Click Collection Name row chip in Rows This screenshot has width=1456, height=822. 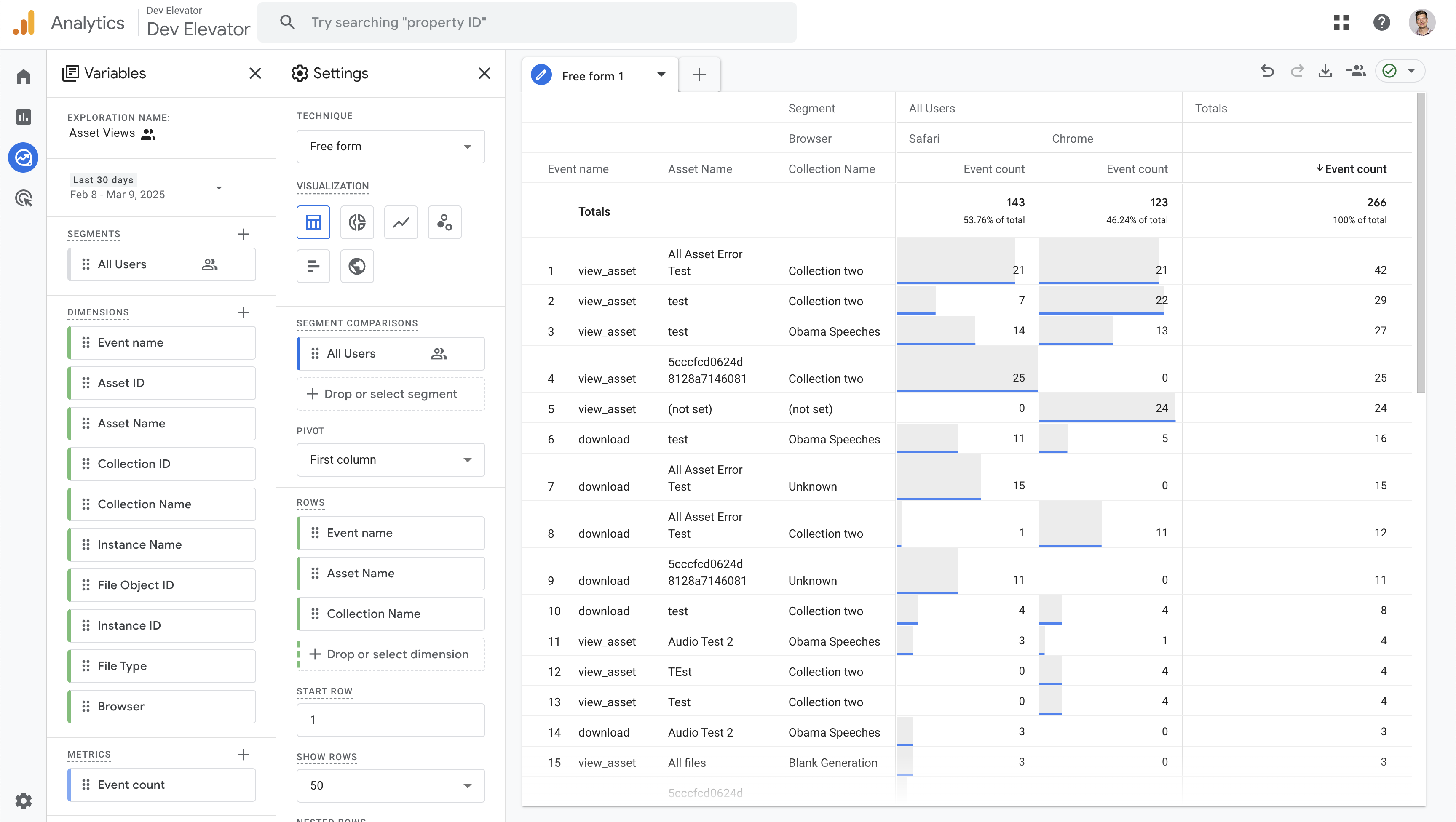[x=391, y=614]
